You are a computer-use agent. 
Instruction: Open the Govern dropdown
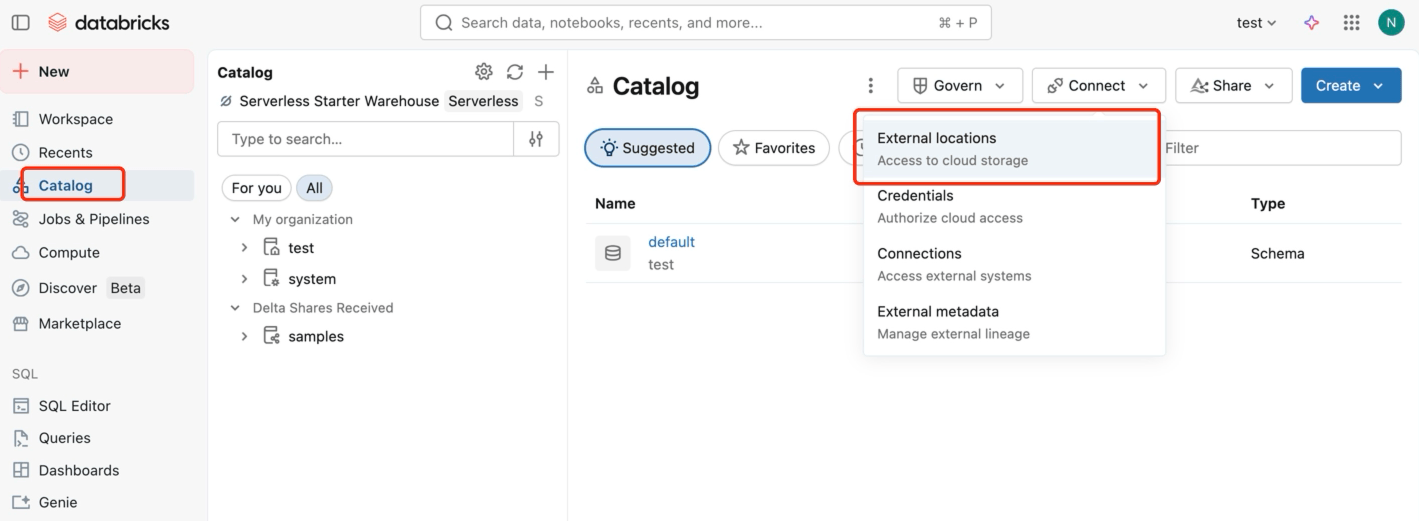[x=960, y=86]
